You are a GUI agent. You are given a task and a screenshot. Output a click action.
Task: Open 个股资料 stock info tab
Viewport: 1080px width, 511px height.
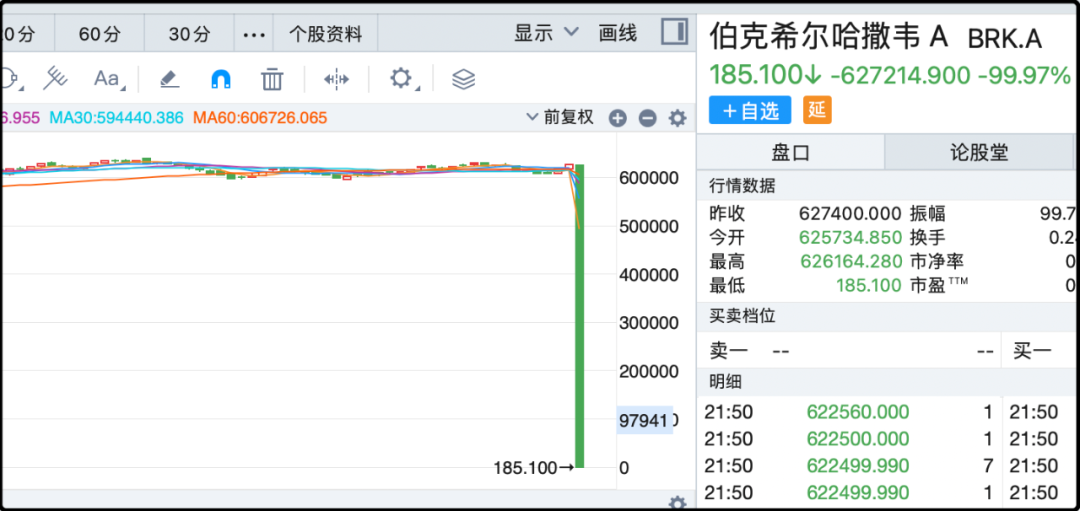click(x=325, y=34)
